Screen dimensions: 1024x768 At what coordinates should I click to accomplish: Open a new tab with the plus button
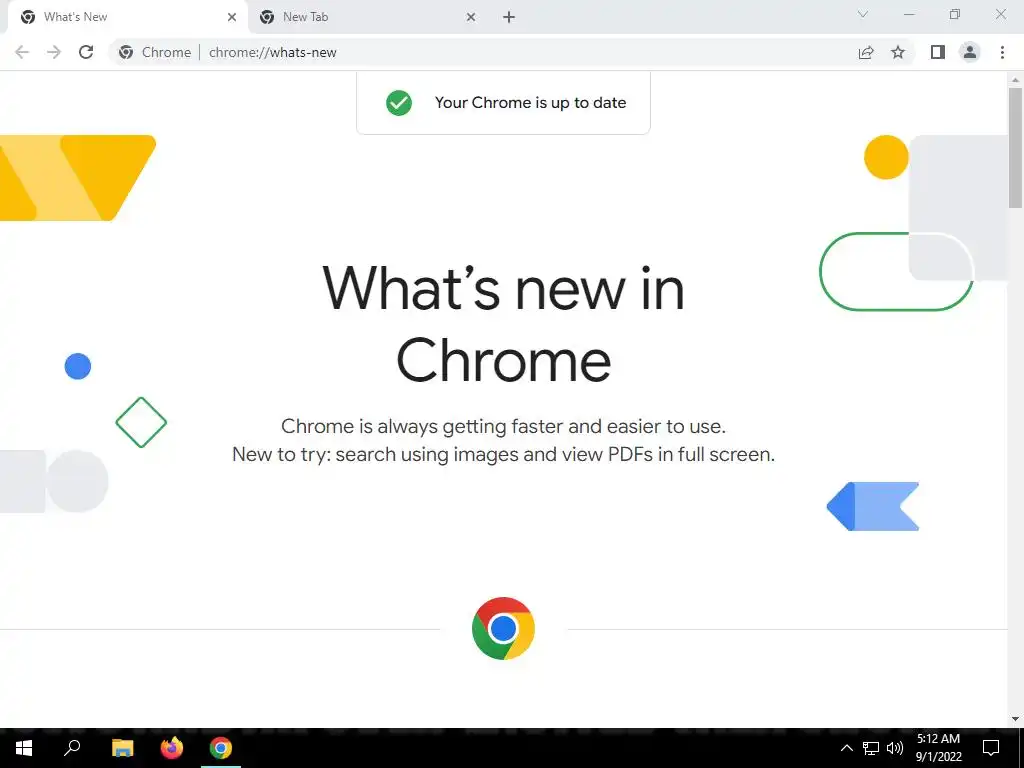point(509,18)
